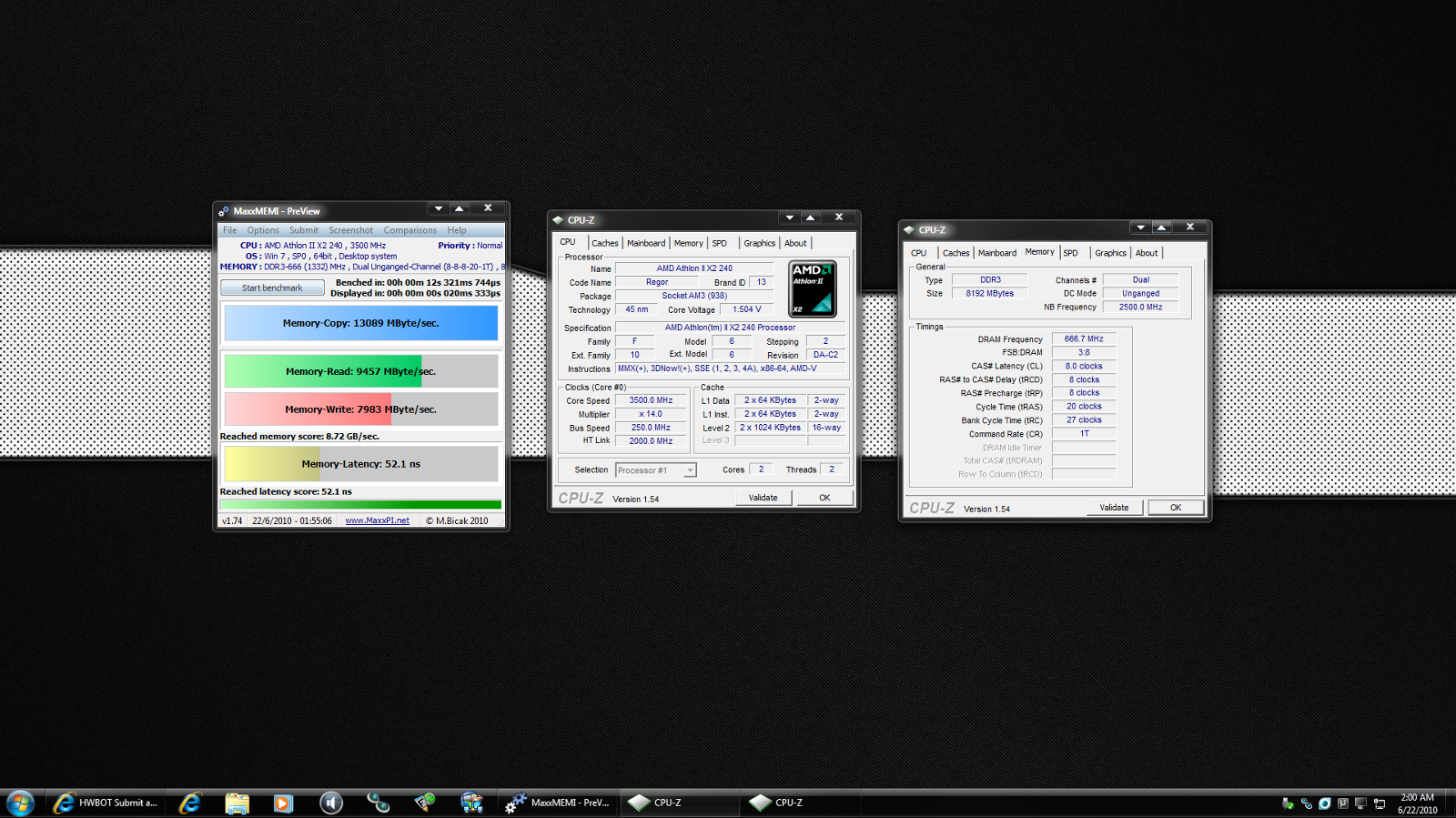The image size is (1456, 818).
Task: Switch to the MaxxMEM PreView taskbar button
Action: [x=559, y=803]
